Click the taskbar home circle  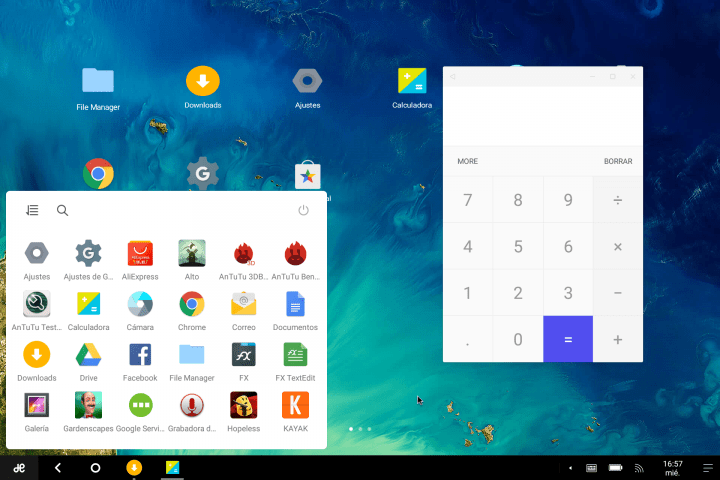(96, 468)
